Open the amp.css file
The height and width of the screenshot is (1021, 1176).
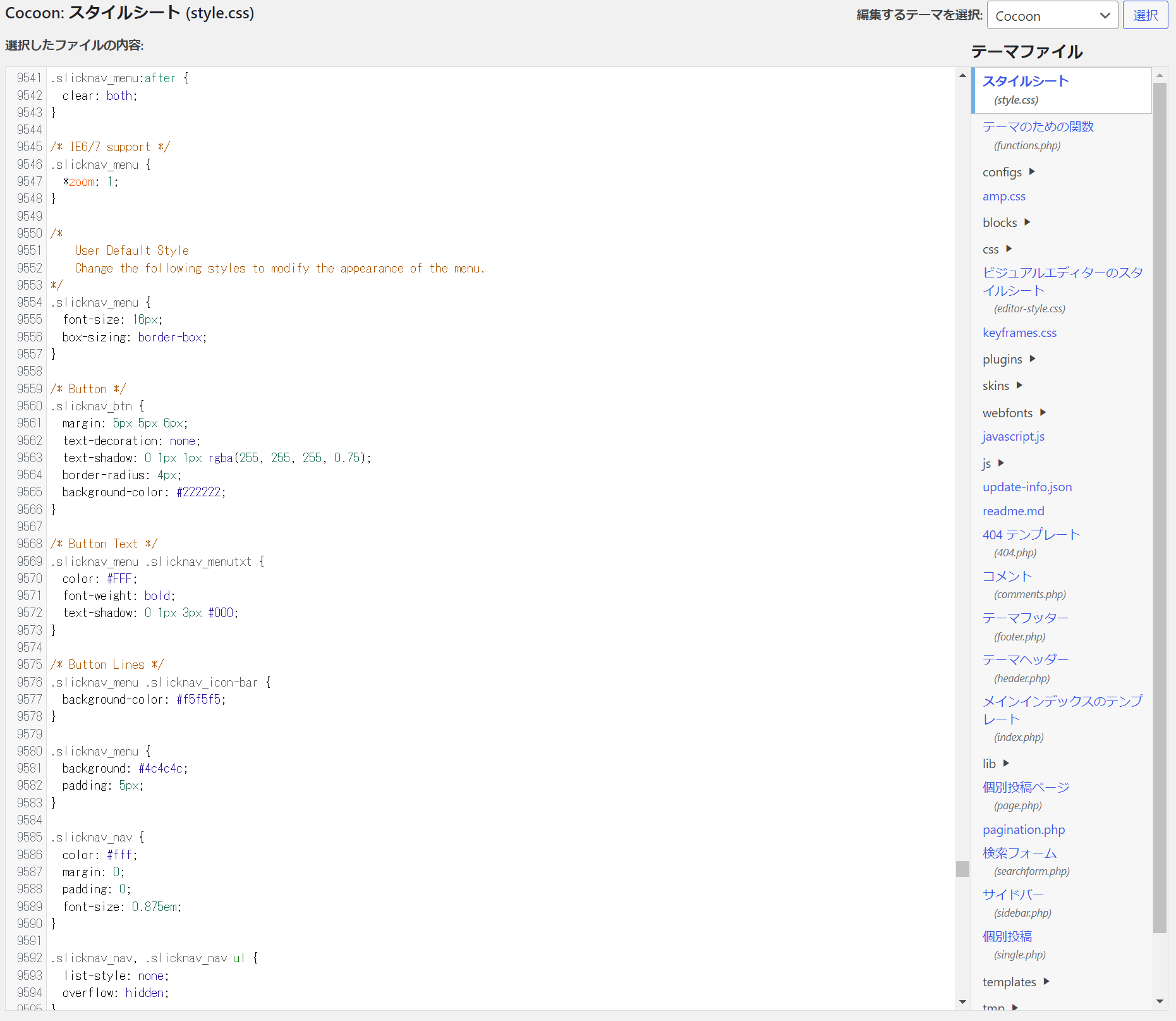[x=1003, y=197]
